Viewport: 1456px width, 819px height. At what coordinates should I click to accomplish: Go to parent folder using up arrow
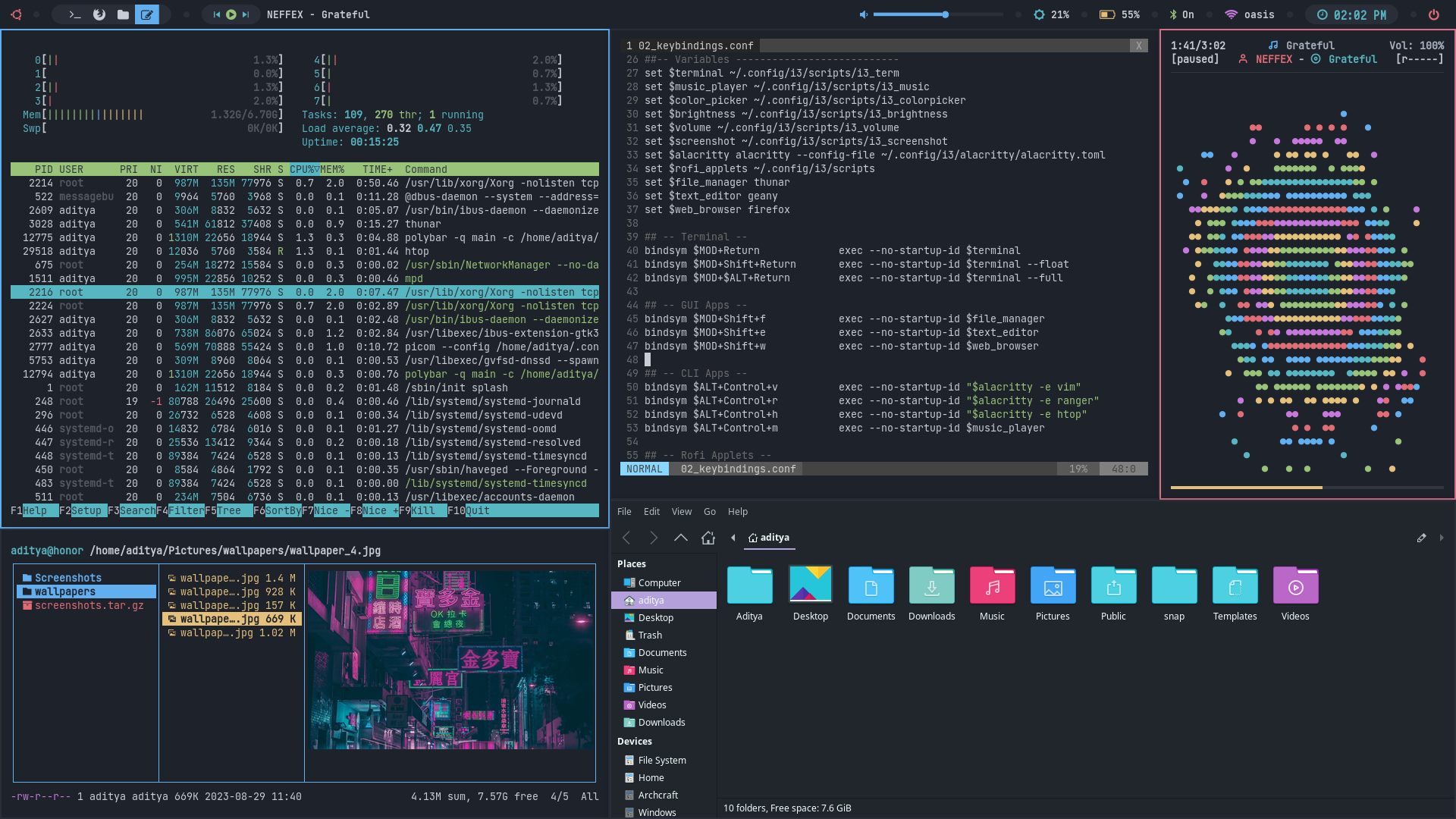point(681,538)
